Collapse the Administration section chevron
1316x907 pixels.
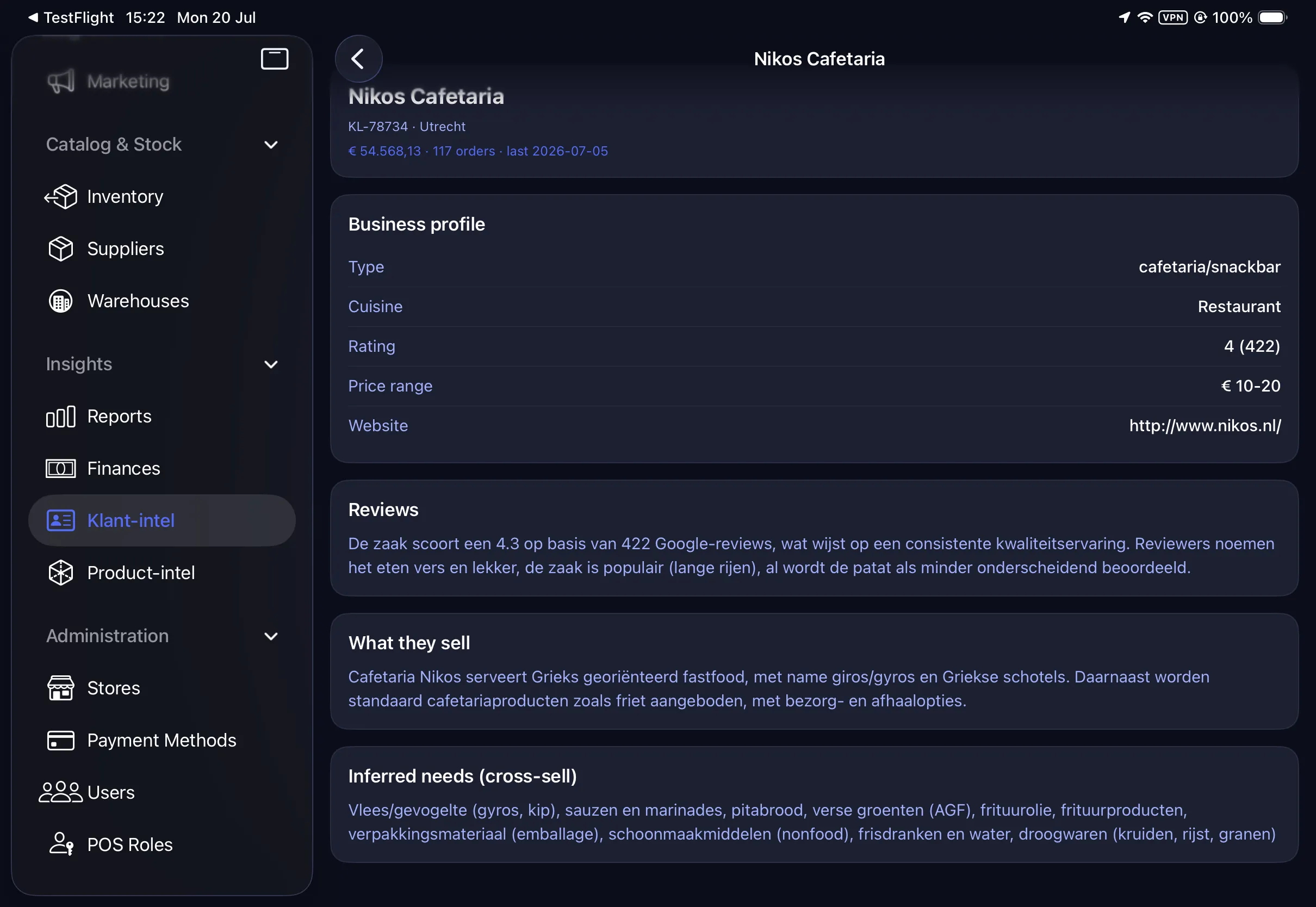tap(271, 636)
